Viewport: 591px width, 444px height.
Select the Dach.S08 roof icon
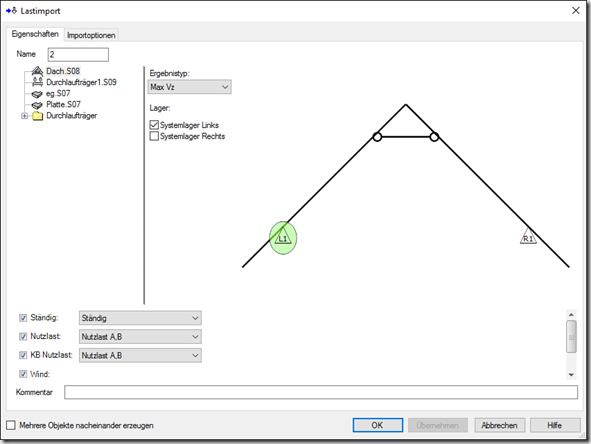37,71
